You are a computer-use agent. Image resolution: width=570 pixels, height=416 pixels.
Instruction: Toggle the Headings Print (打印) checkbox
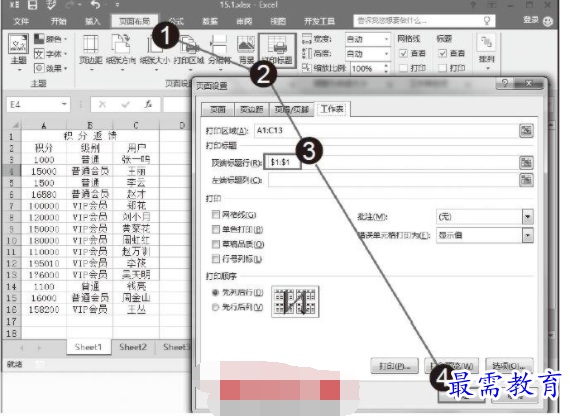[442, 68]
